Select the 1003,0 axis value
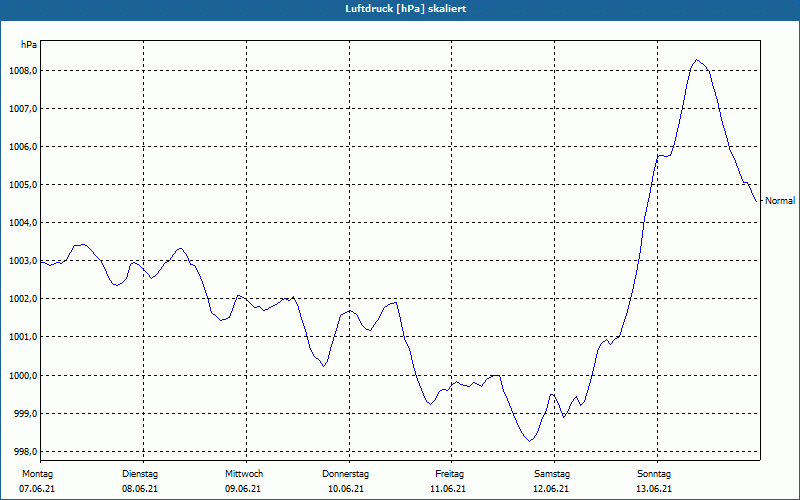 [23, 261]
